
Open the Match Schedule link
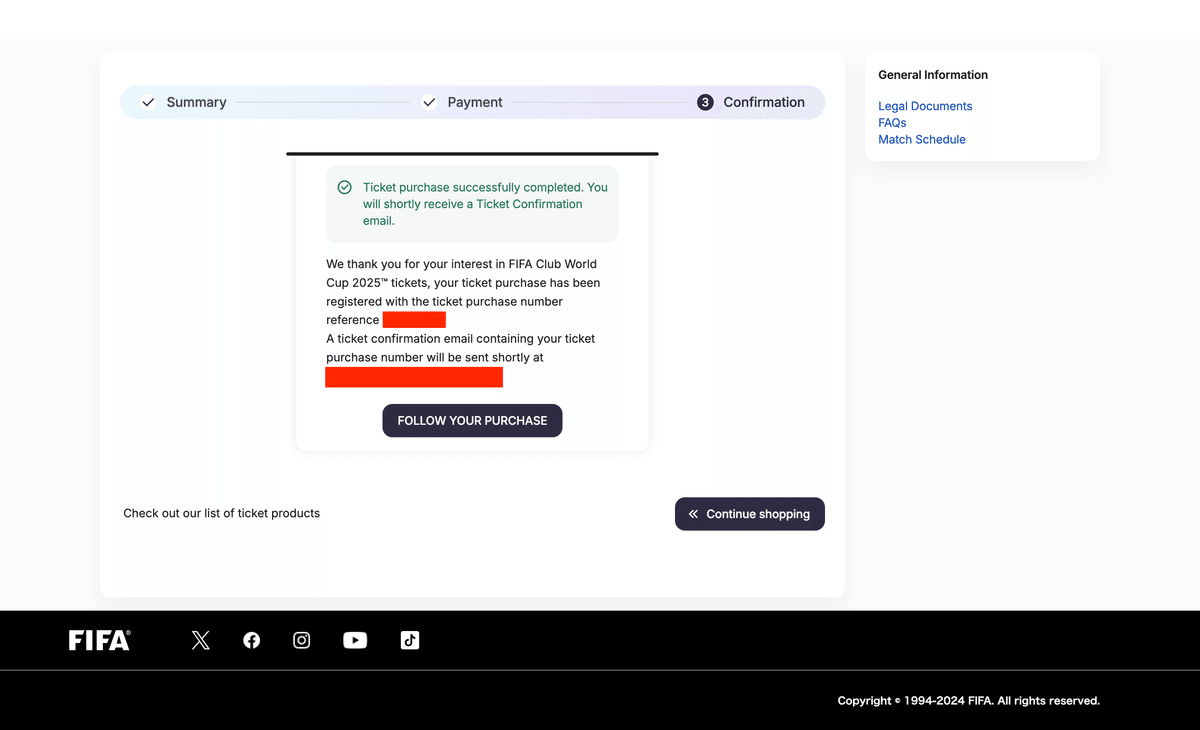(x=922, y=140)
